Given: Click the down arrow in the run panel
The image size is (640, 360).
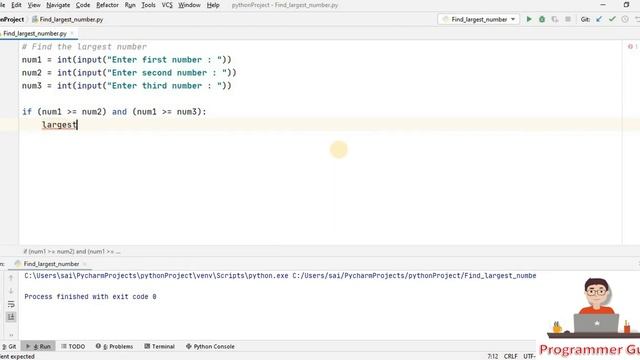Looking at the screenshot, I should click(11, 291).
